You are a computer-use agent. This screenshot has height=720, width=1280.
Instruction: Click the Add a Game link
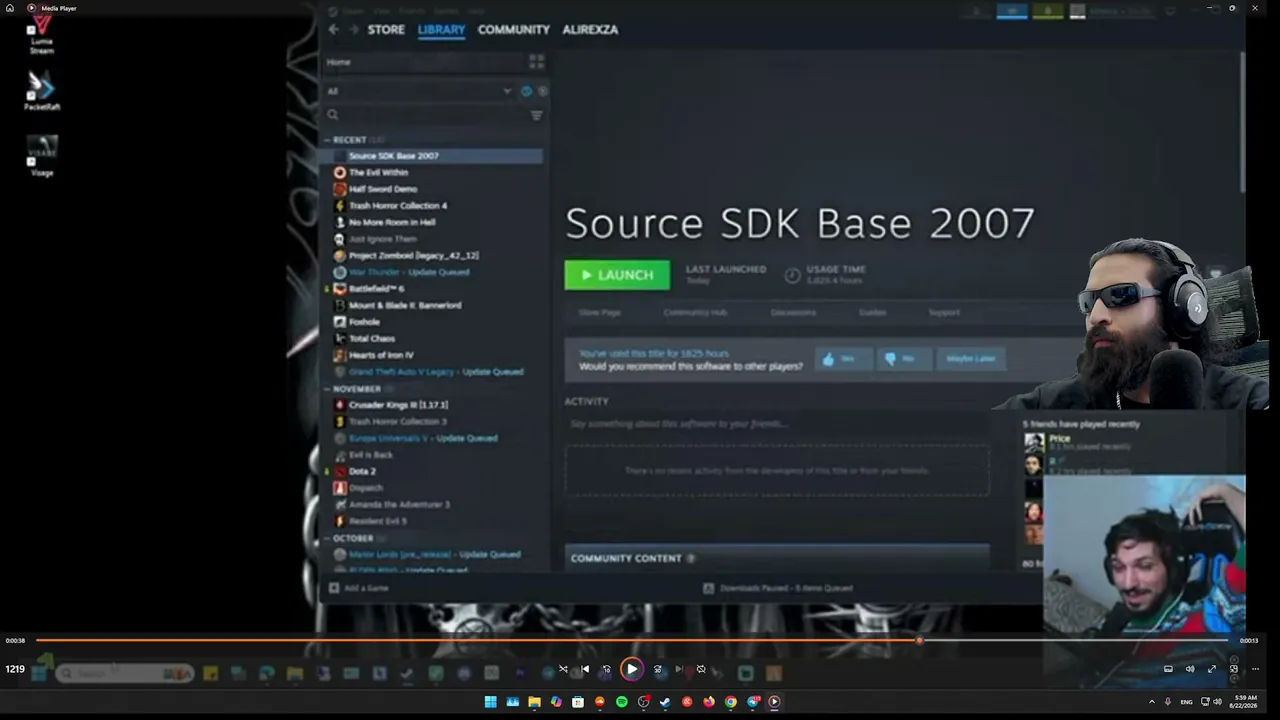366,588
